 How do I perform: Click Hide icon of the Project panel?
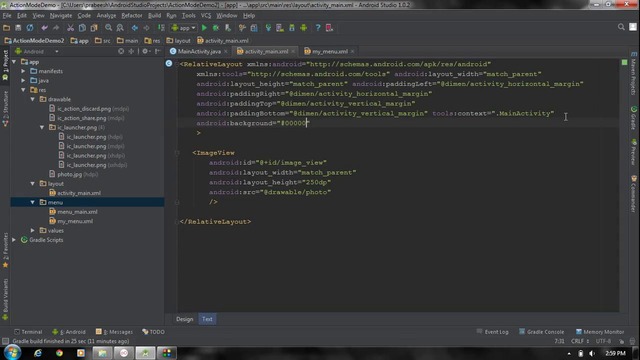tap(158, 51)
